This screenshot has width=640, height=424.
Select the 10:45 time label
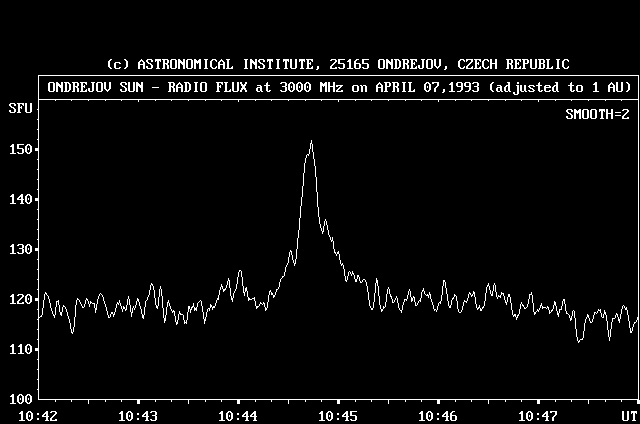tap(338, 415)
